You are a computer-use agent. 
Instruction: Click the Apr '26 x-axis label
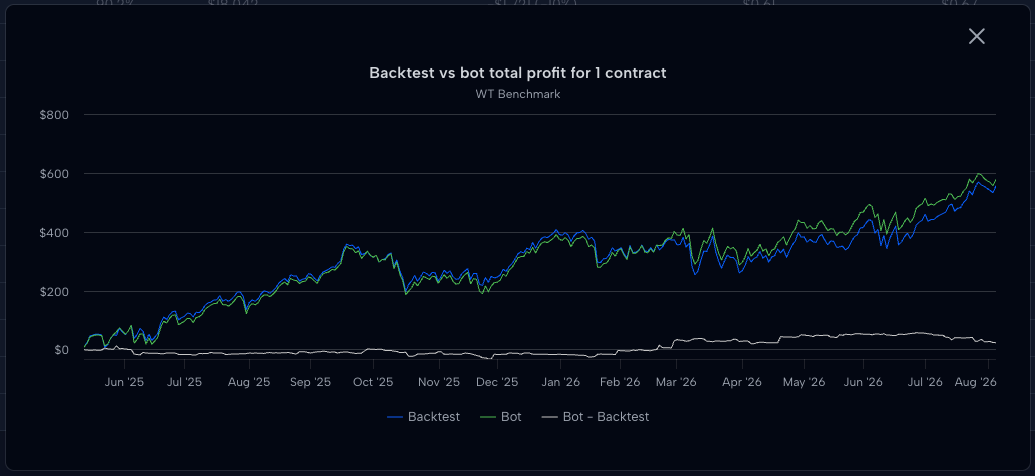742,382
